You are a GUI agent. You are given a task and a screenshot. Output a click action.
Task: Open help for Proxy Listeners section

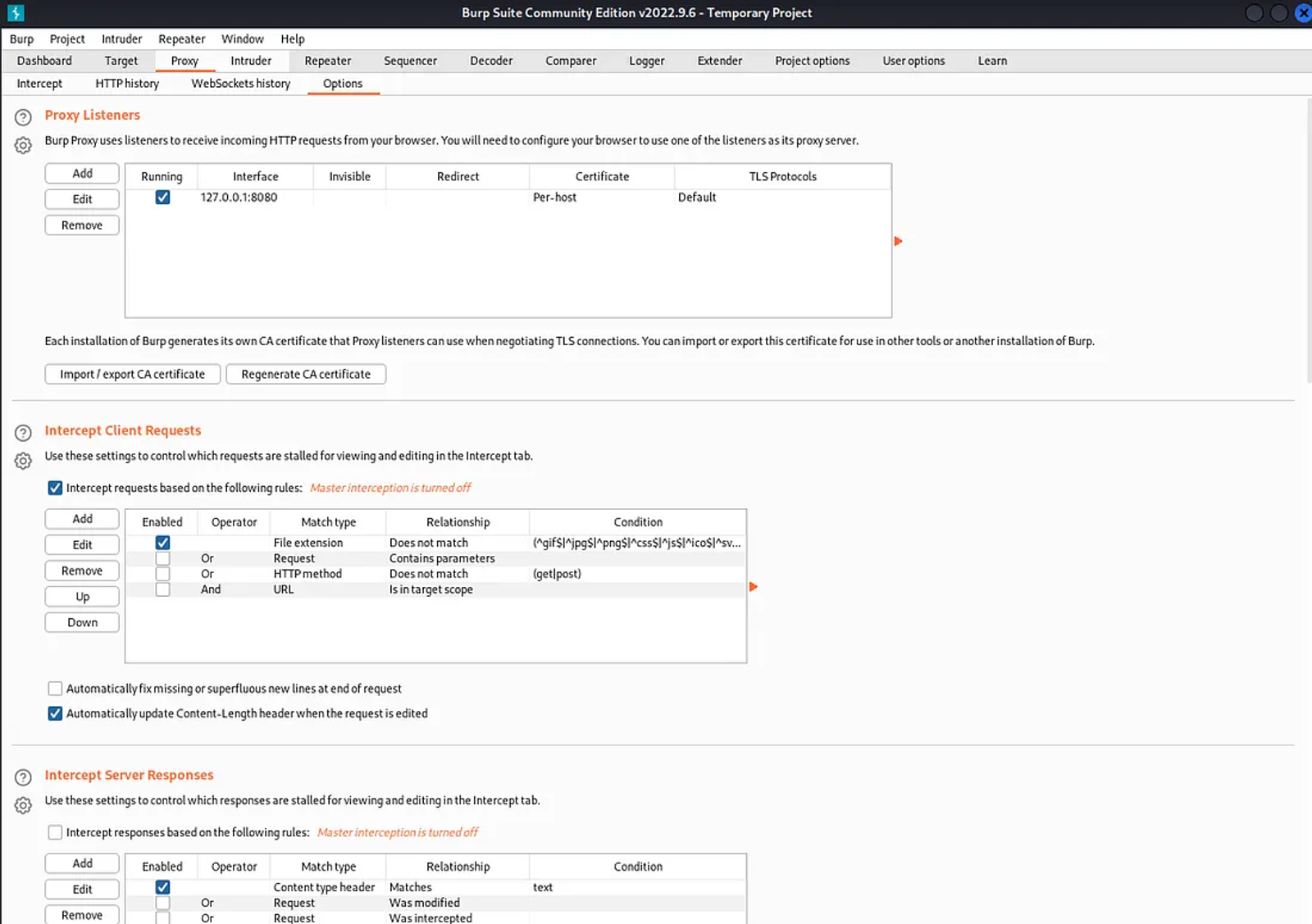23,117
